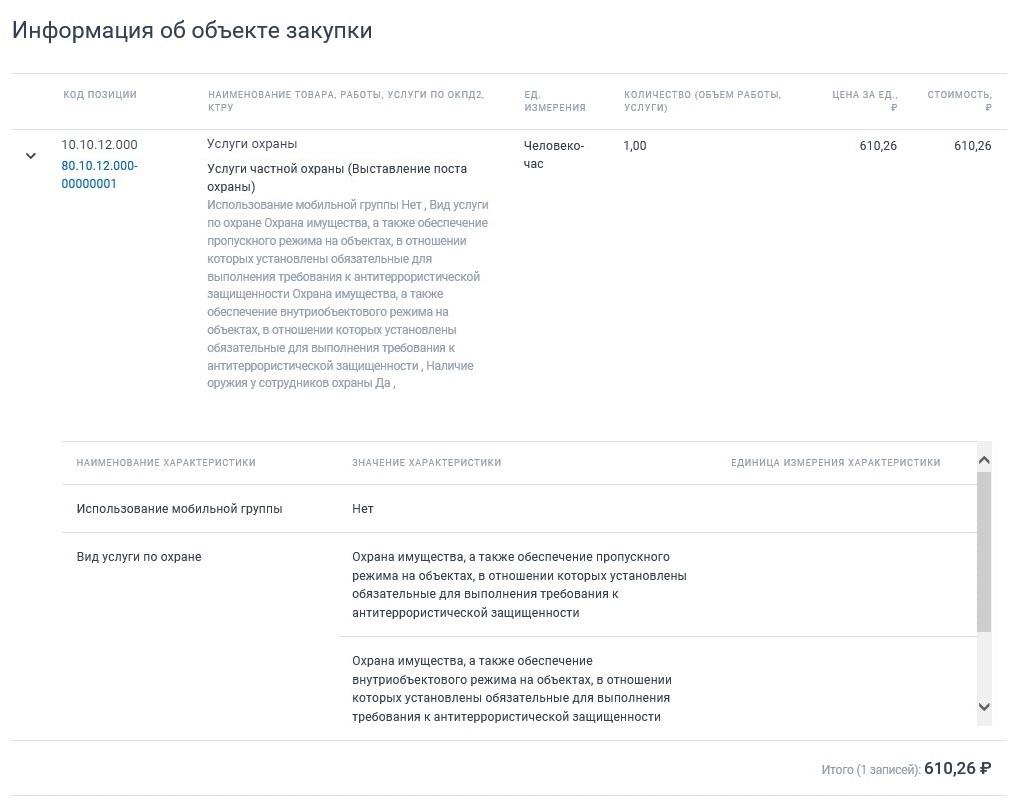Click the 'Код позиции' column header
Viewport: 1035px width, 807px height.
(x=100, y=94)
